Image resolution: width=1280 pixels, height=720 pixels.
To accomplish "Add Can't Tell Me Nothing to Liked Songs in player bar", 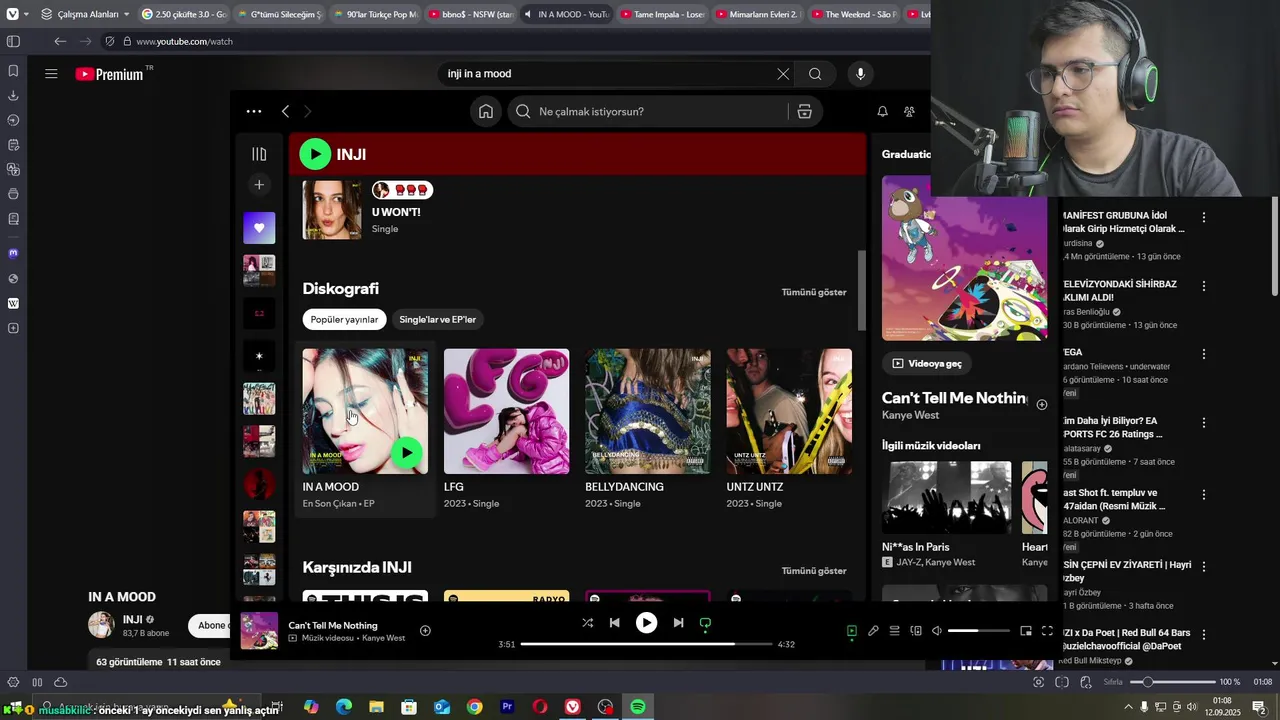I will point(425,631).
